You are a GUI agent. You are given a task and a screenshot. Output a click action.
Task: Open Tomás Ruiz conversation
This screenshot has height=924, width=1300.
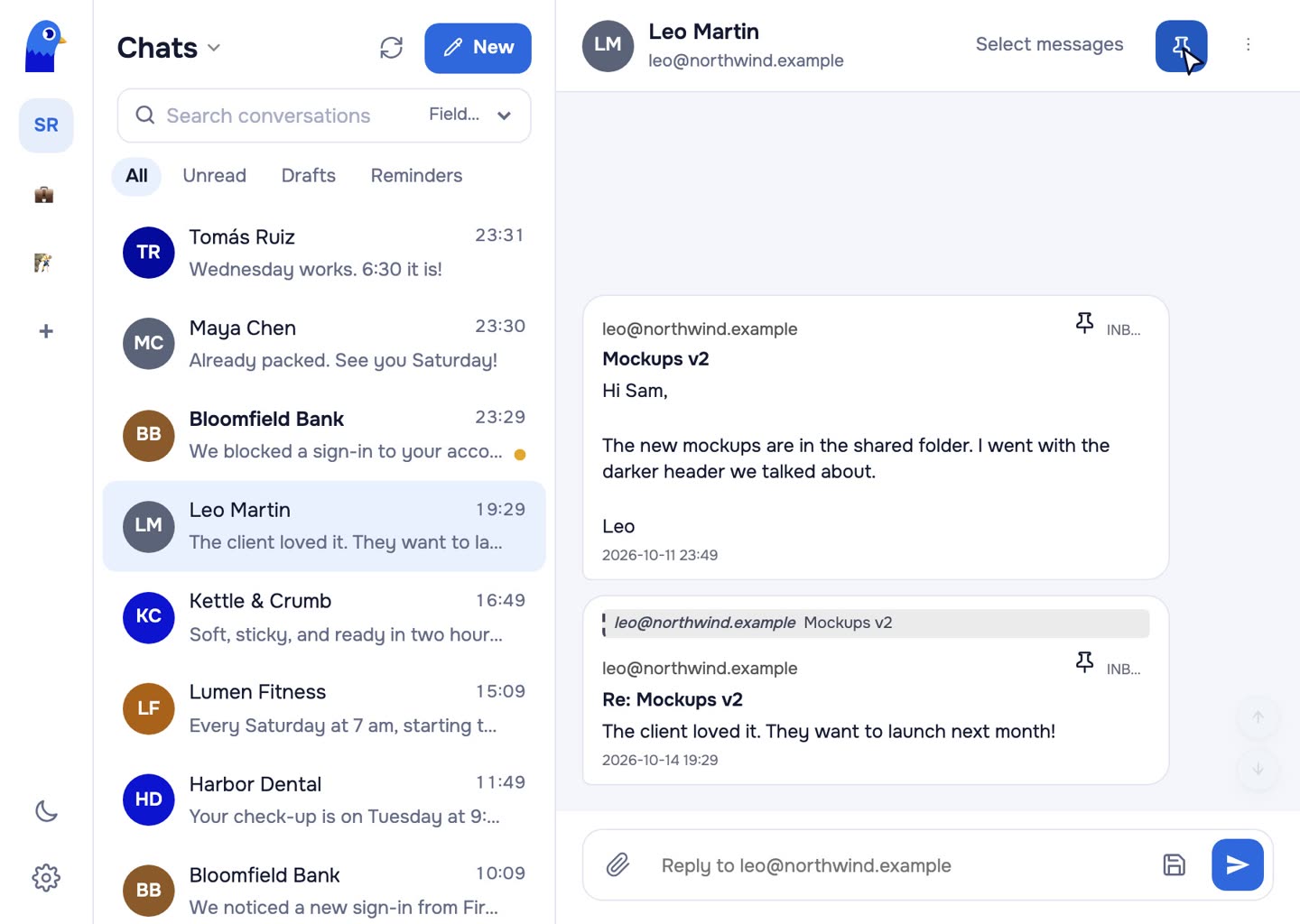click(324, 253)
